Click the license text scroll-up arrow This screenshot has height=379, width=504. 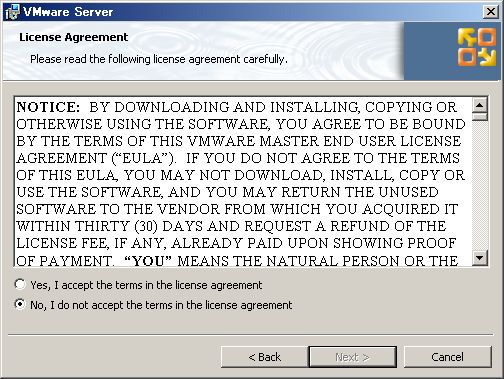point(480,105)
